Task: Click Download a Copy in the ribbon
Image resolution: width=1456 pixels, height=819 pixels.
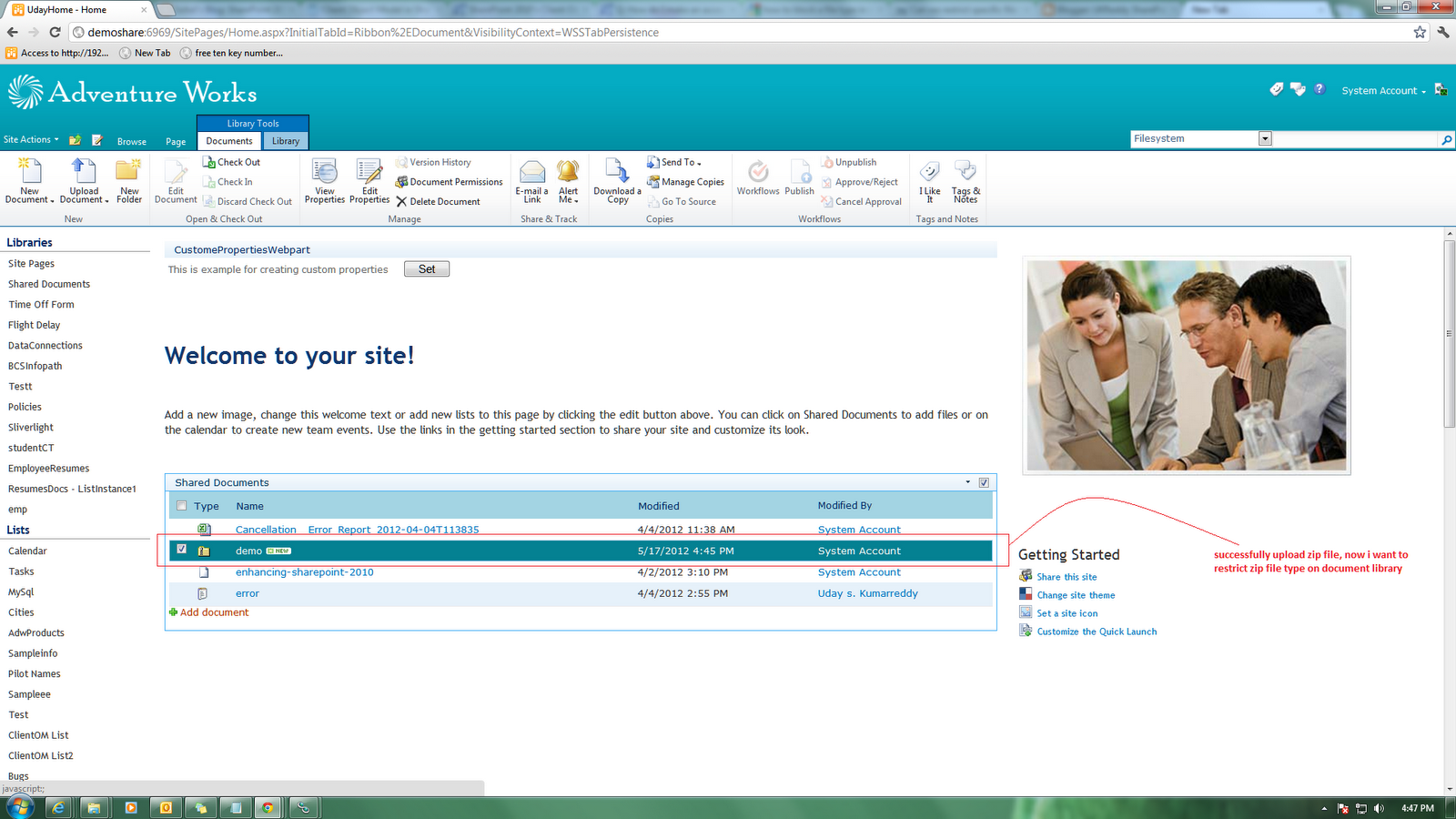Action: pos(617,181)
